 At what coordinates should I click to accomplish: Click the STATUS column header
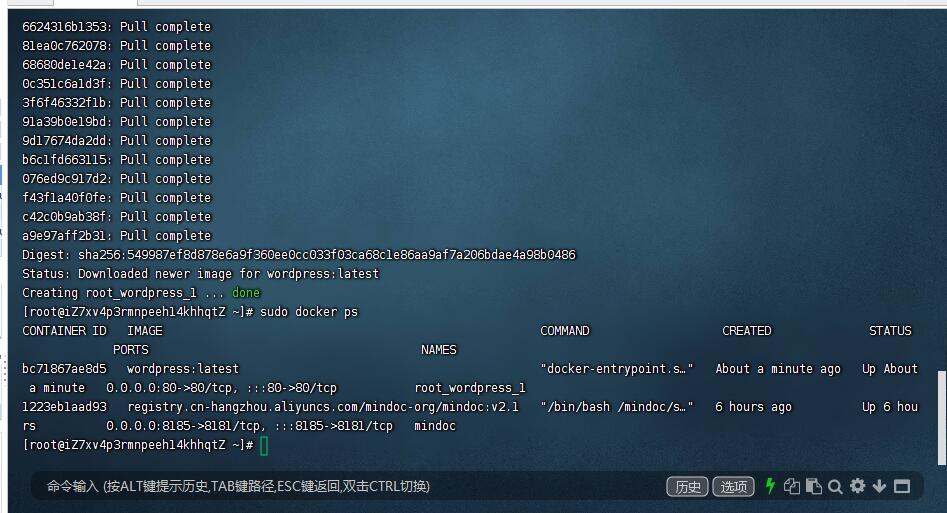[x=890, y=331]
